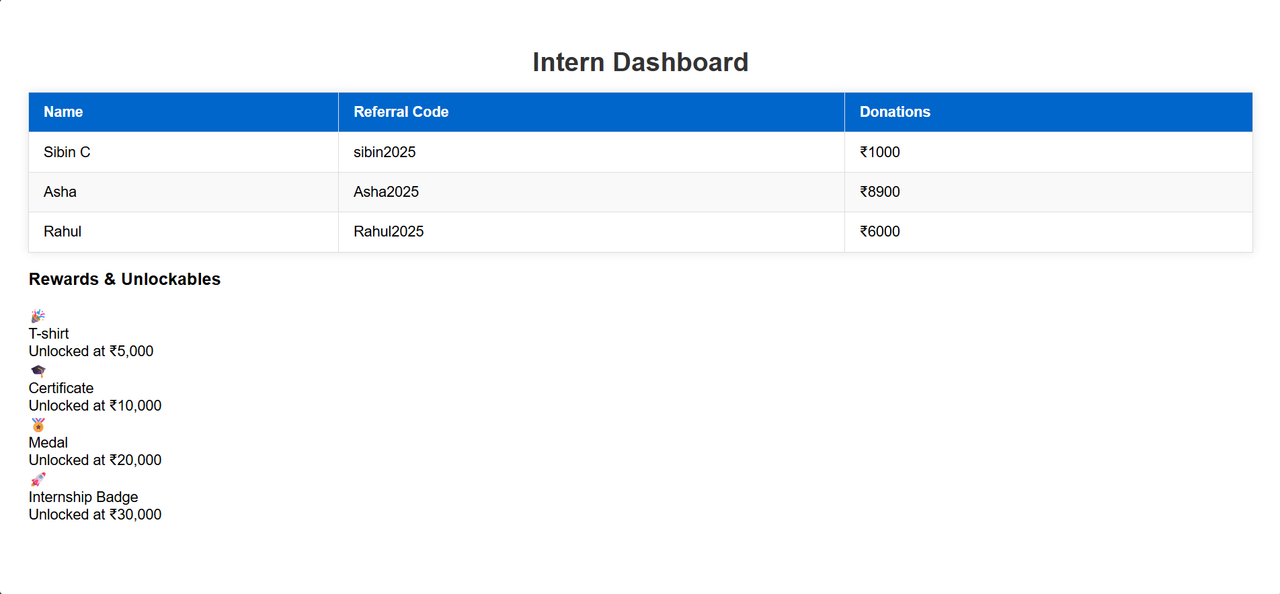Click the sibin2025 referral code
The image size is (1280, 594).
point(384,152)
